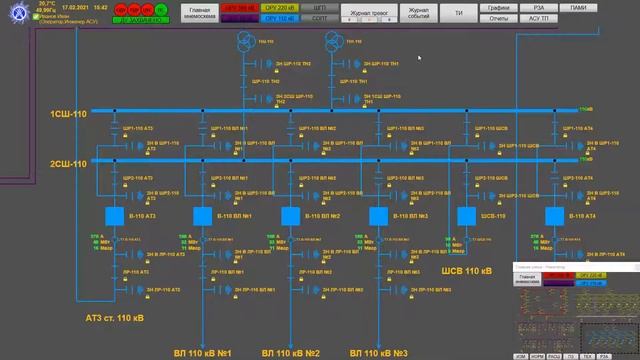Click the ЗН В ЛР-110 АТ4 grounding switch

pos(575,255)
